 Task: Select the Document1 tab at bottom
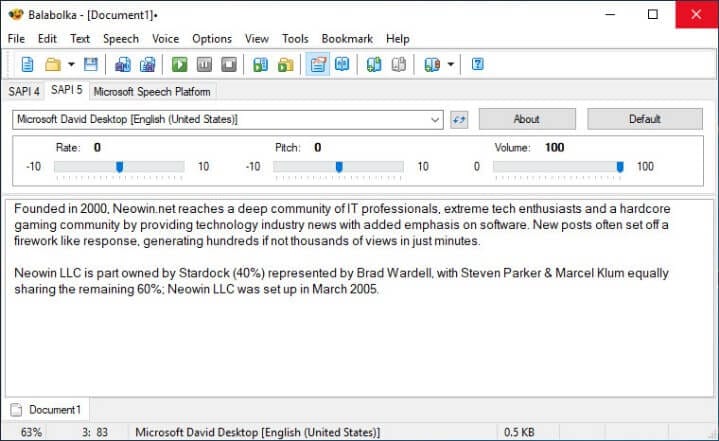46,409
